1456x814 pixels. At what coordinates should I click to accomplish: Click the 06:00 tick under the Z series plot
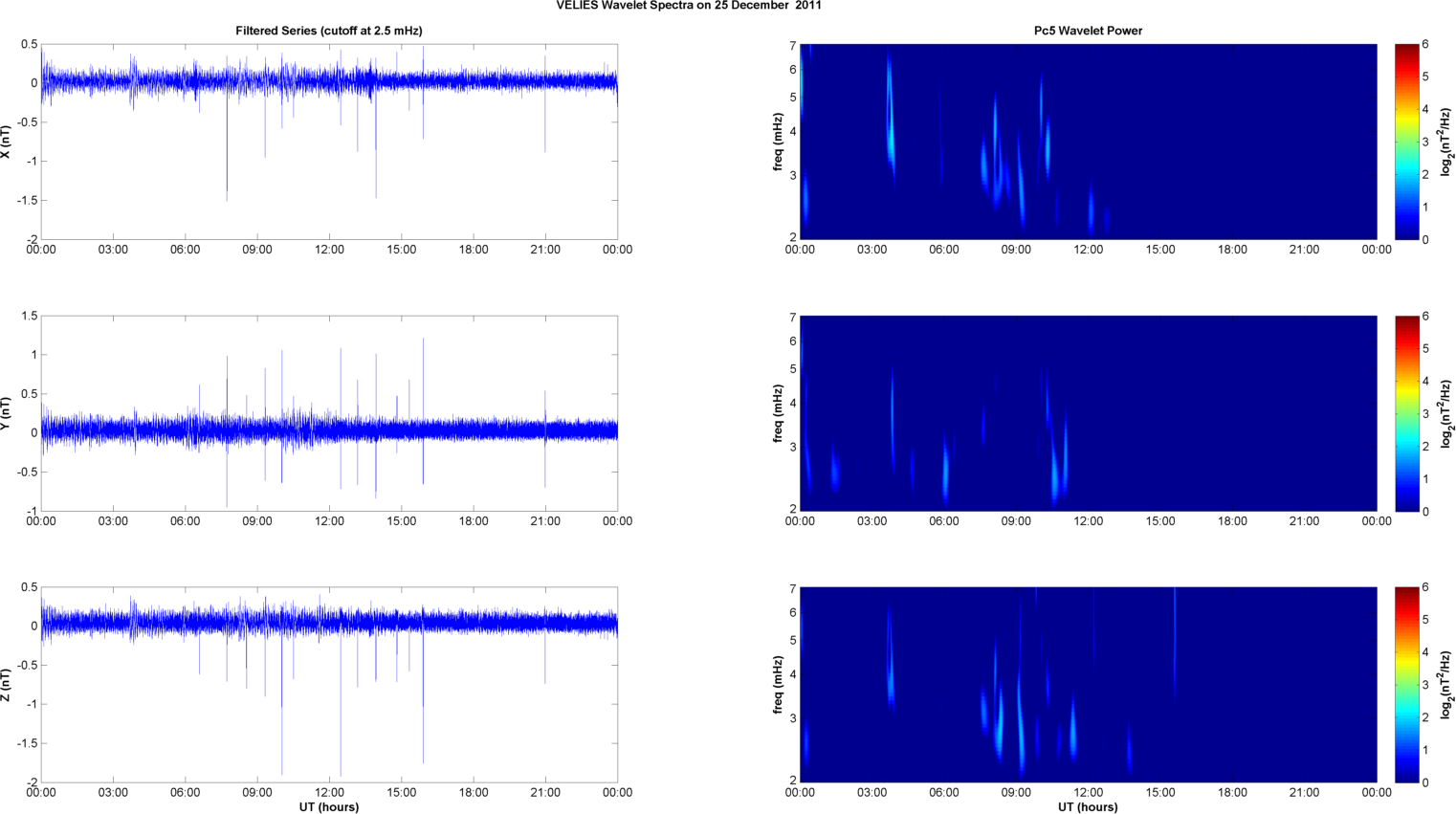(x=185, y=793)
